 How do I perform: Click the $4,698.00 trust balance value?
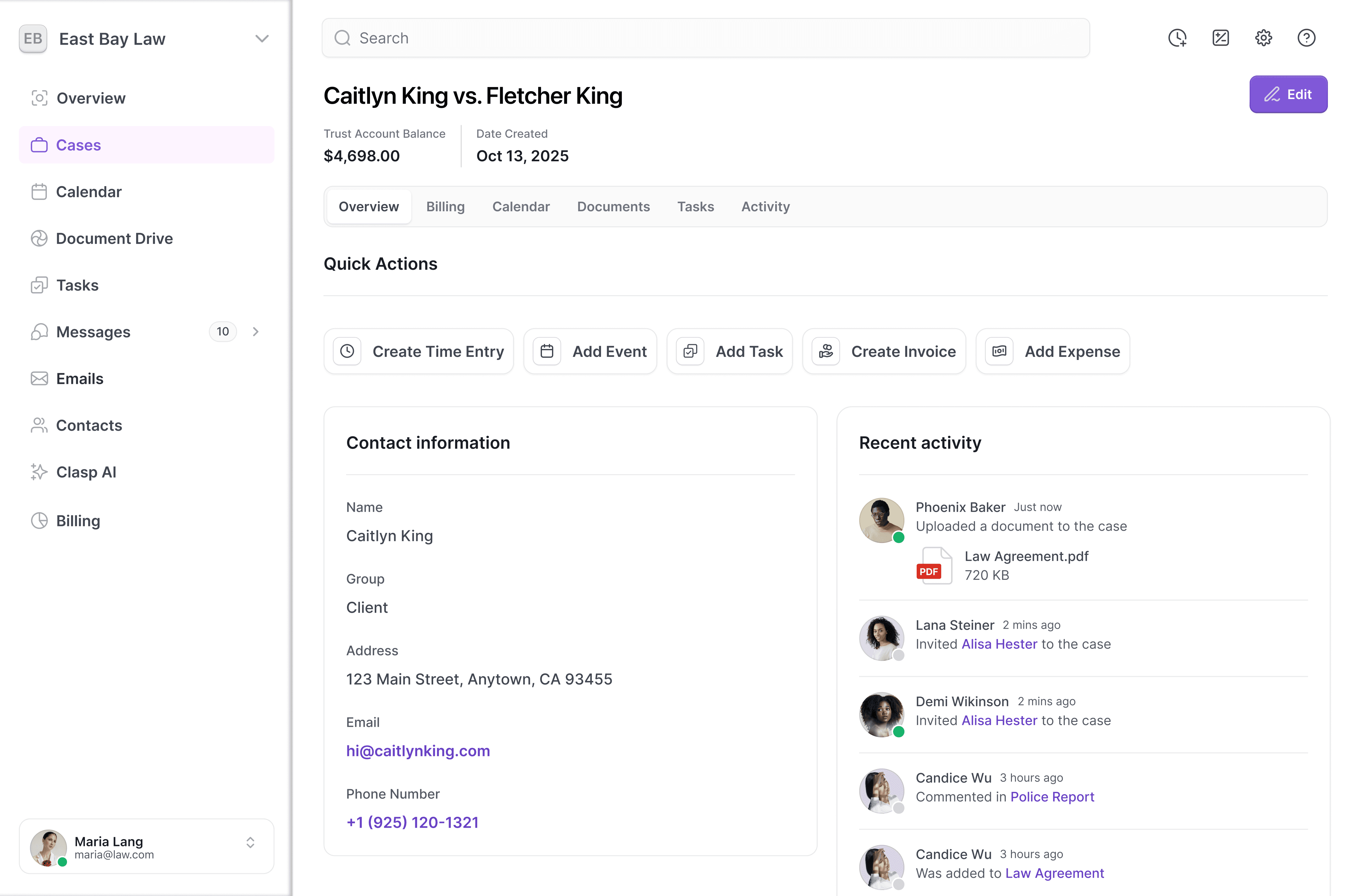pyautogui.click(x=362, y=156)
